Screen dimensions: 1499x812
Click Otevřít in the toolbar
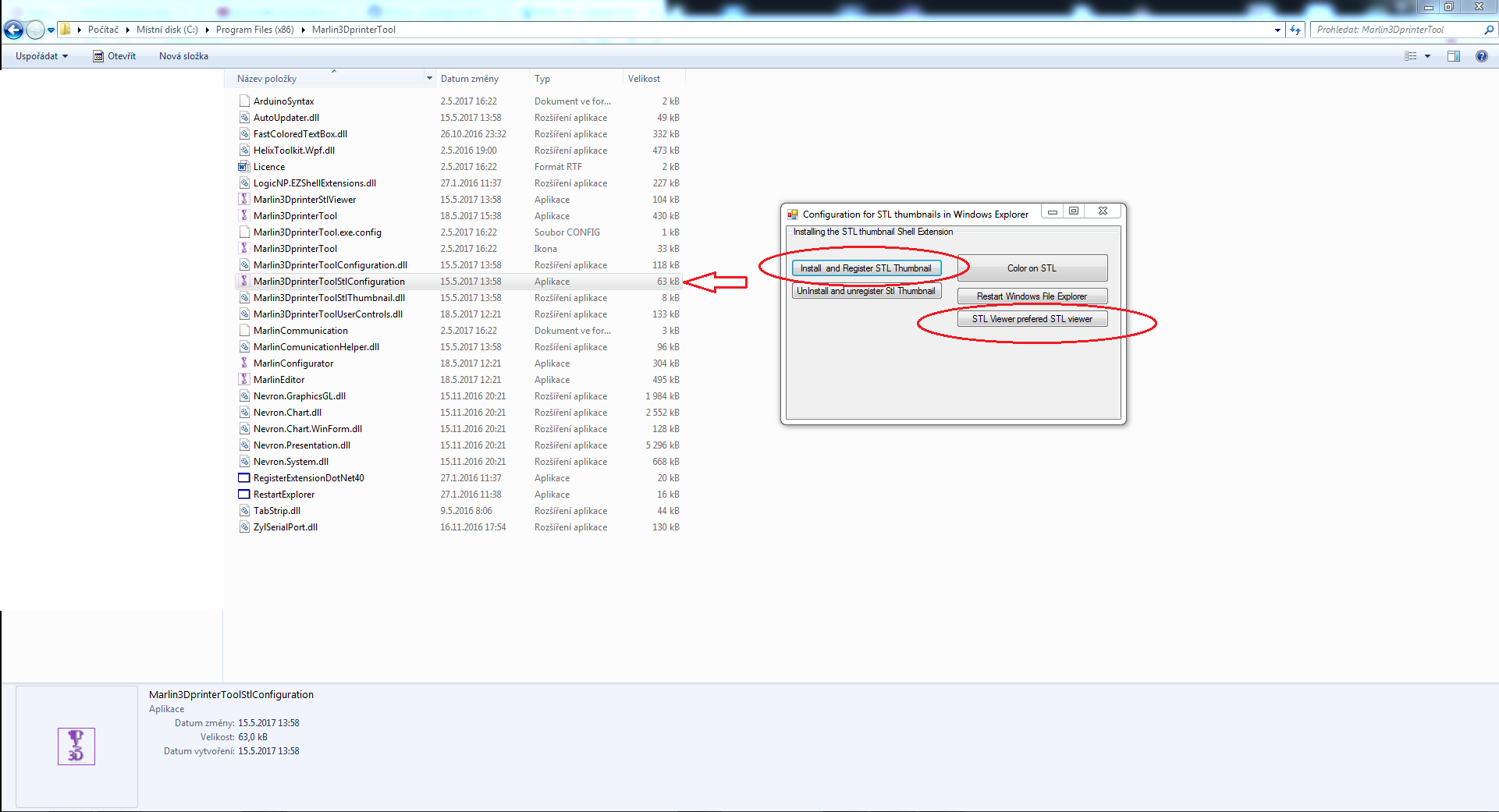coord(115,56)
